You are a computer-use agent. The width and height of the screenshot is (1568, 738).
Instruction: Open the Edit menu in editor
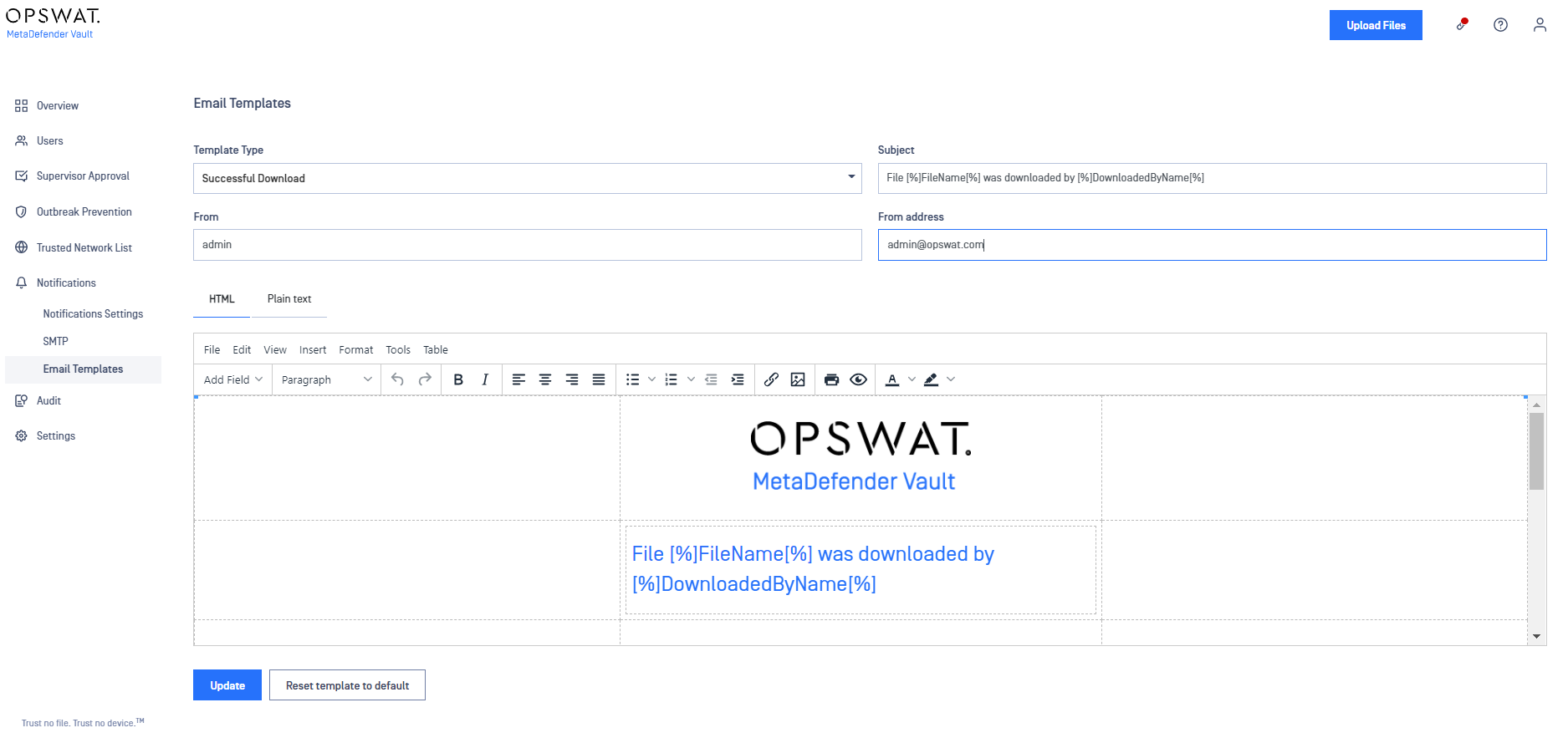[242, 350]
